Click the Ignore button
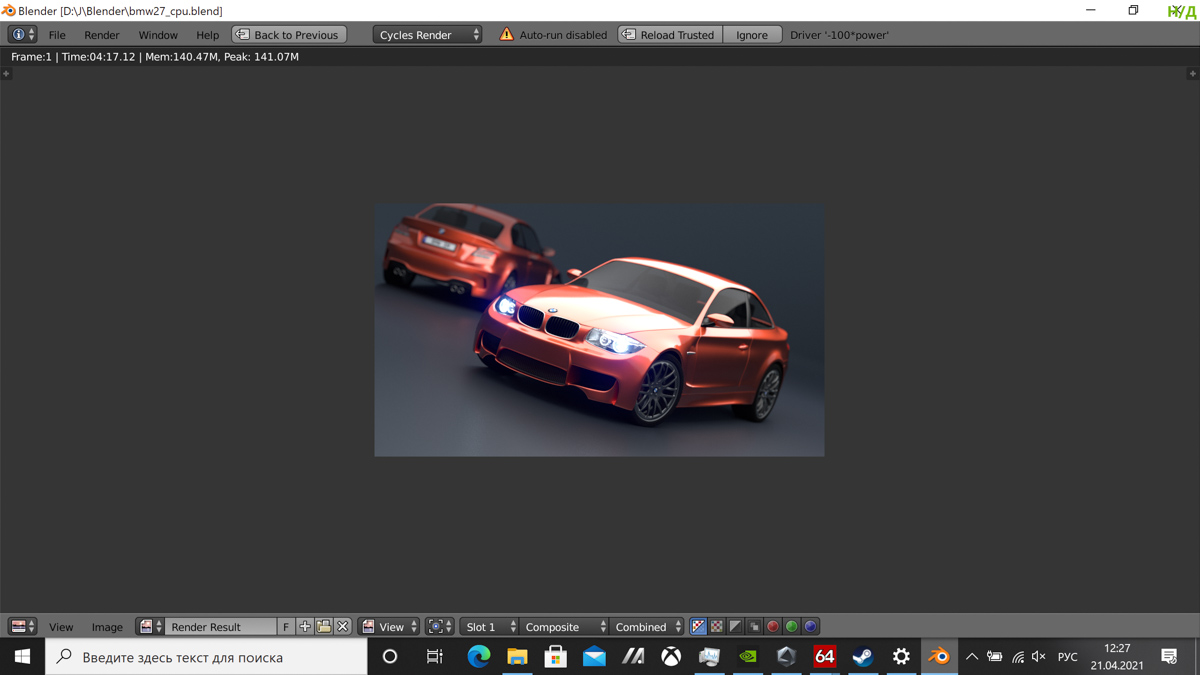Viewport: 1200px width, 675px height. [x=752, y=34]
